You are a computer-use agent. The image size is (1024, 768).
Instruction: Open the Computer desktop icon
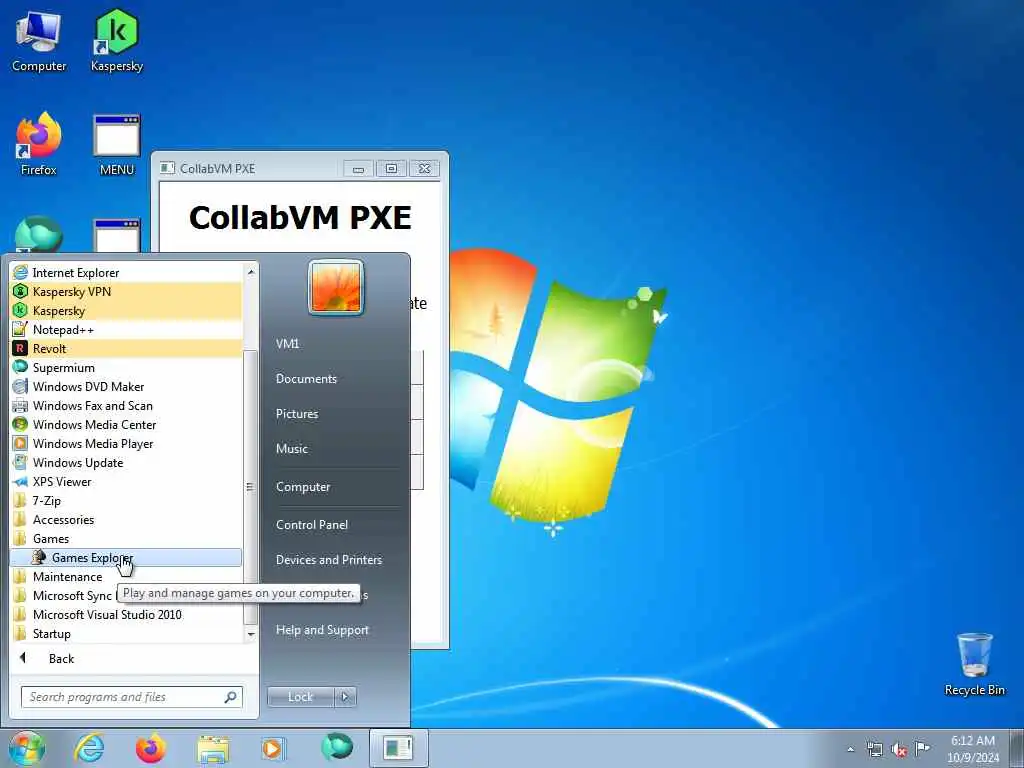[x=39, y=42]
